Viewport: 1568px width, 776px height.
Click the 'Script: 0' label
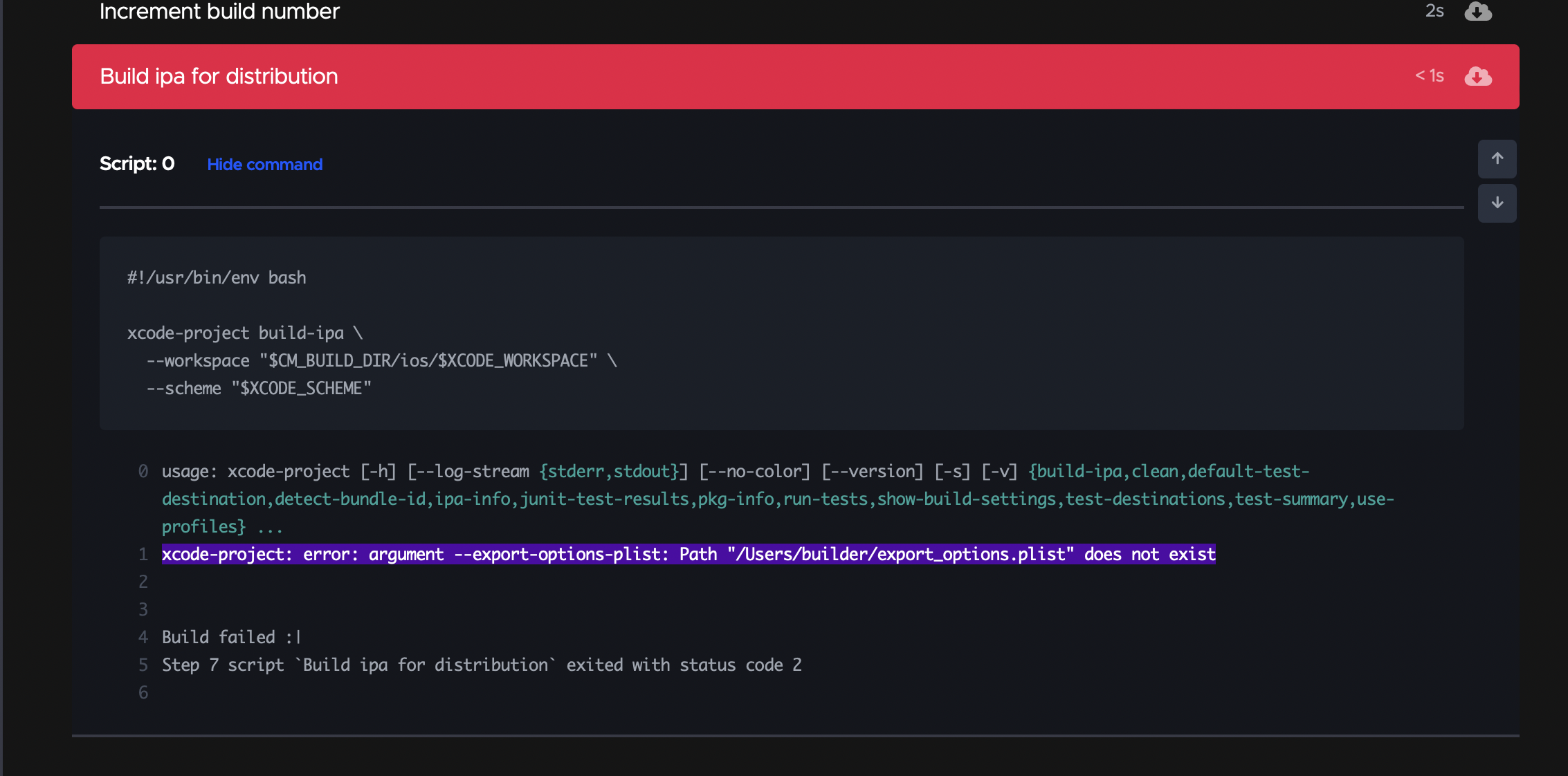(137, 164)
